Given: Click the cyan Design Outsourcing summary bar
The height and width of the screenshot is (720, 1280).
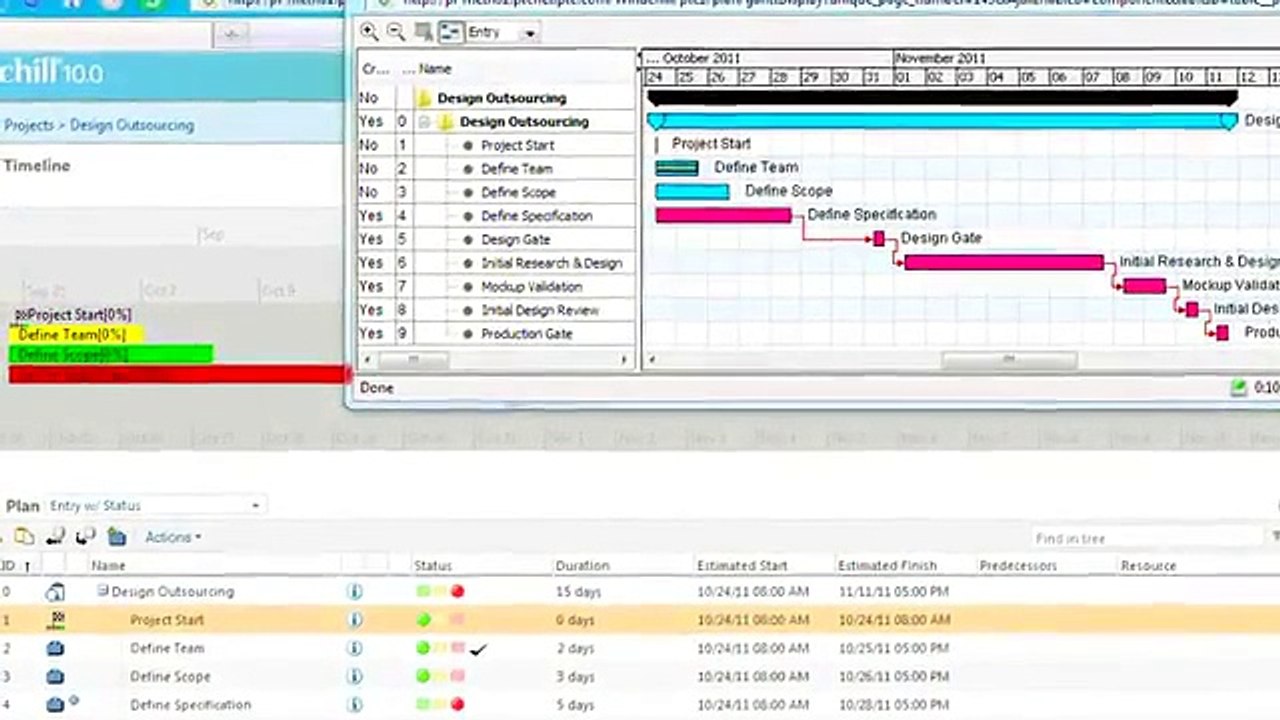Looking at the screenshot, I should pyautogui.click(x=942, y=121).
